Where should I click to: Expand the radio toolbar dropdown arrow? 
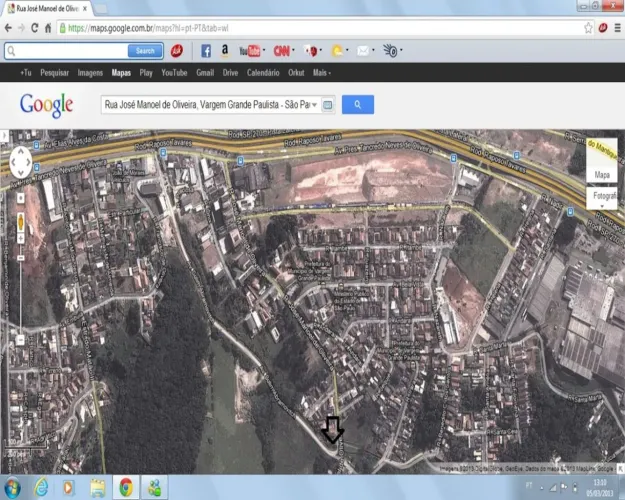coord(401,50)
